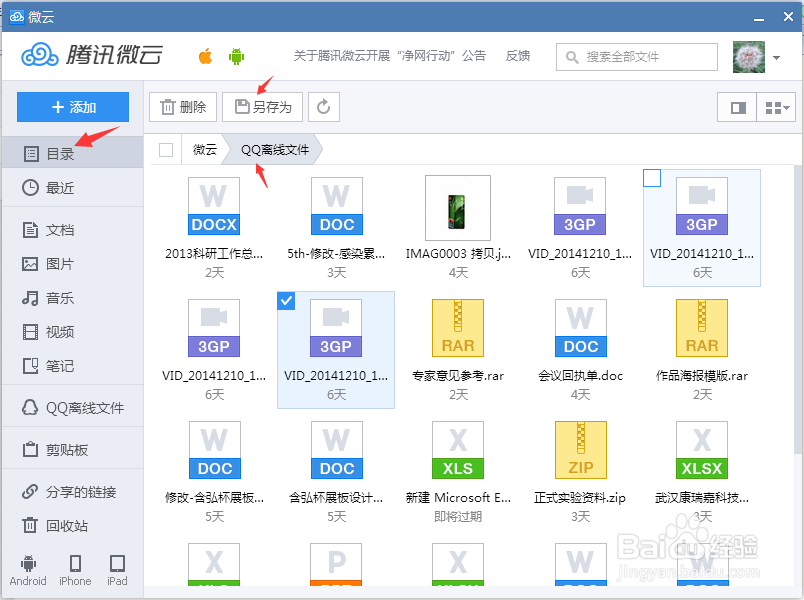This screenshot has height=600, width=804.
Task: Click the 微云 cloud icon in title bar
Action: tap(16, 17)
